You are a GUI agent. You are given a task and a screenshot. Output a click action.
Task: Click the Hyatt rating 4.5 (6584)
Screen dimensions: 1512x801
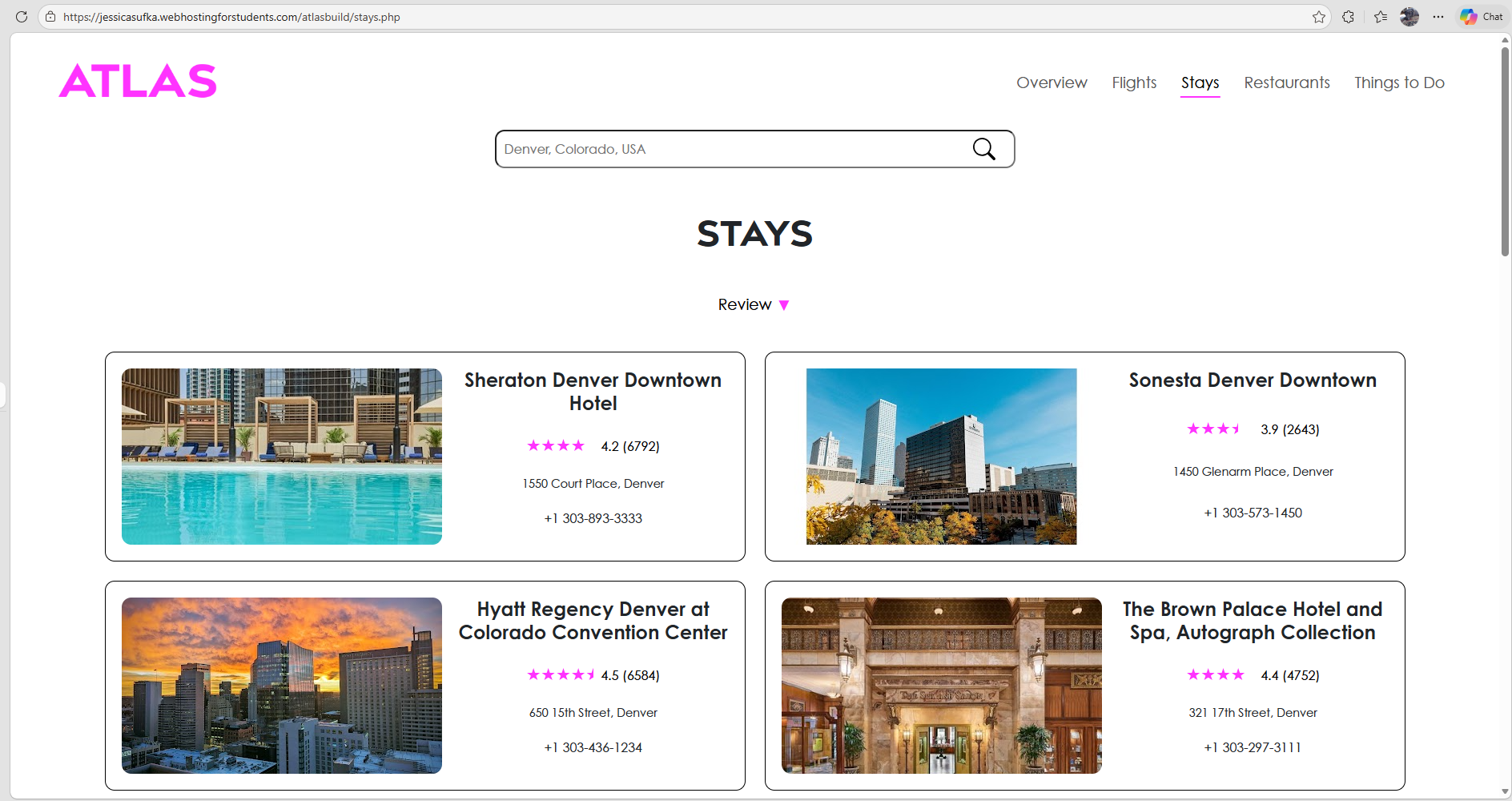click(630, 675)
